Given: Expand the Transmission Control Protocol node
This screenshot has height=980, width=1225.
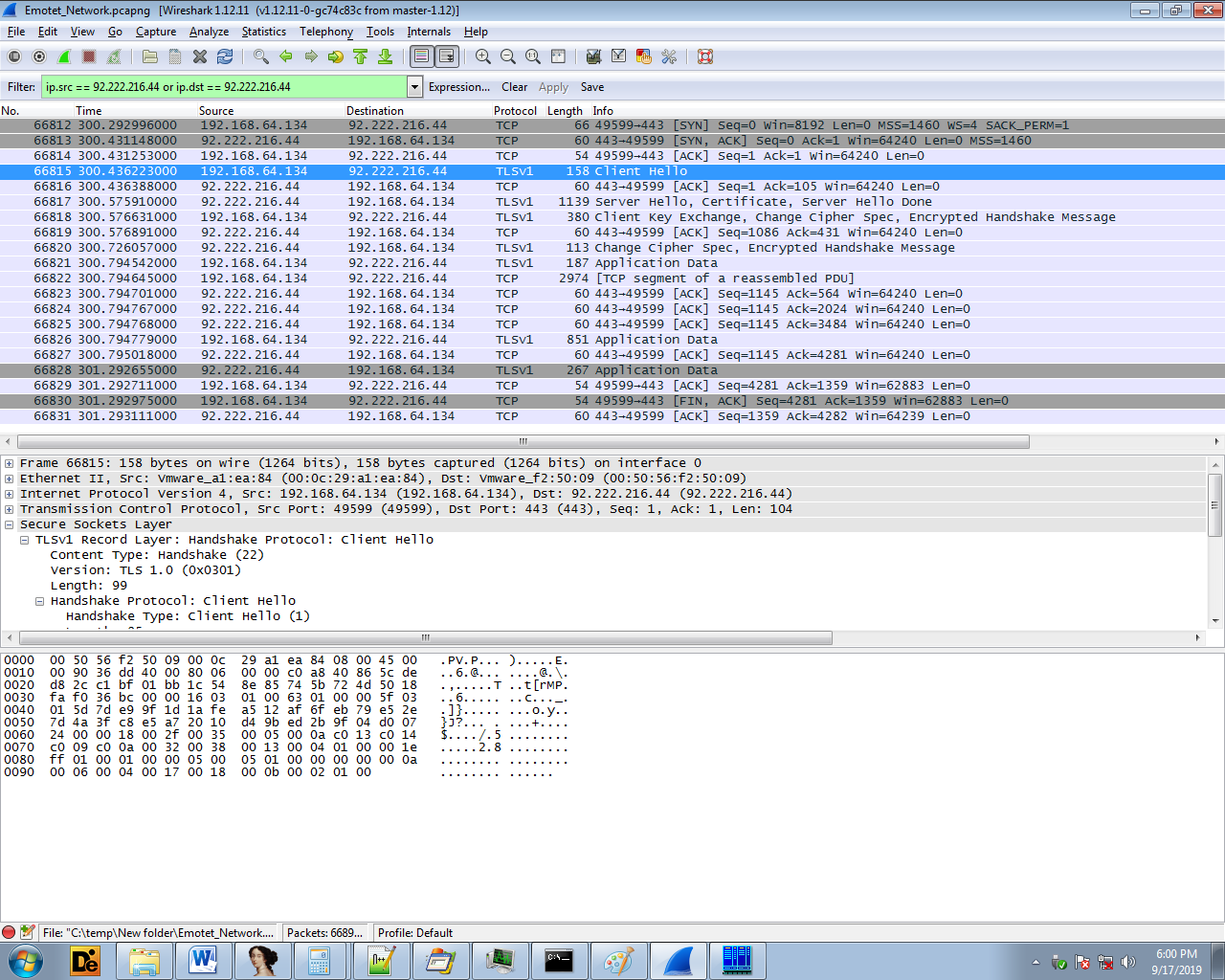Looking at the screenshot, I should pos(10,509).
